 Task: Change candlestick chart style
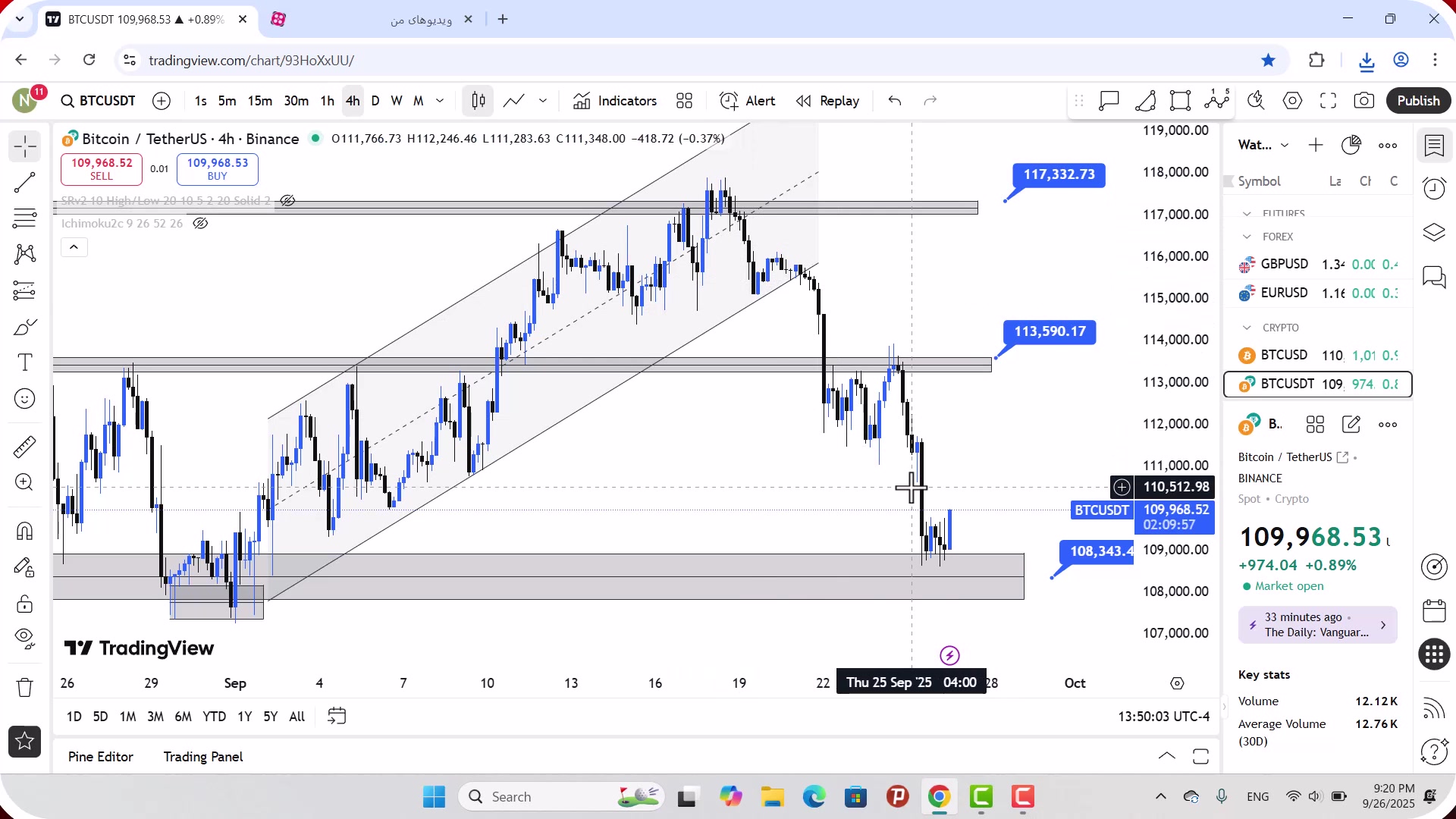point(479,101)
